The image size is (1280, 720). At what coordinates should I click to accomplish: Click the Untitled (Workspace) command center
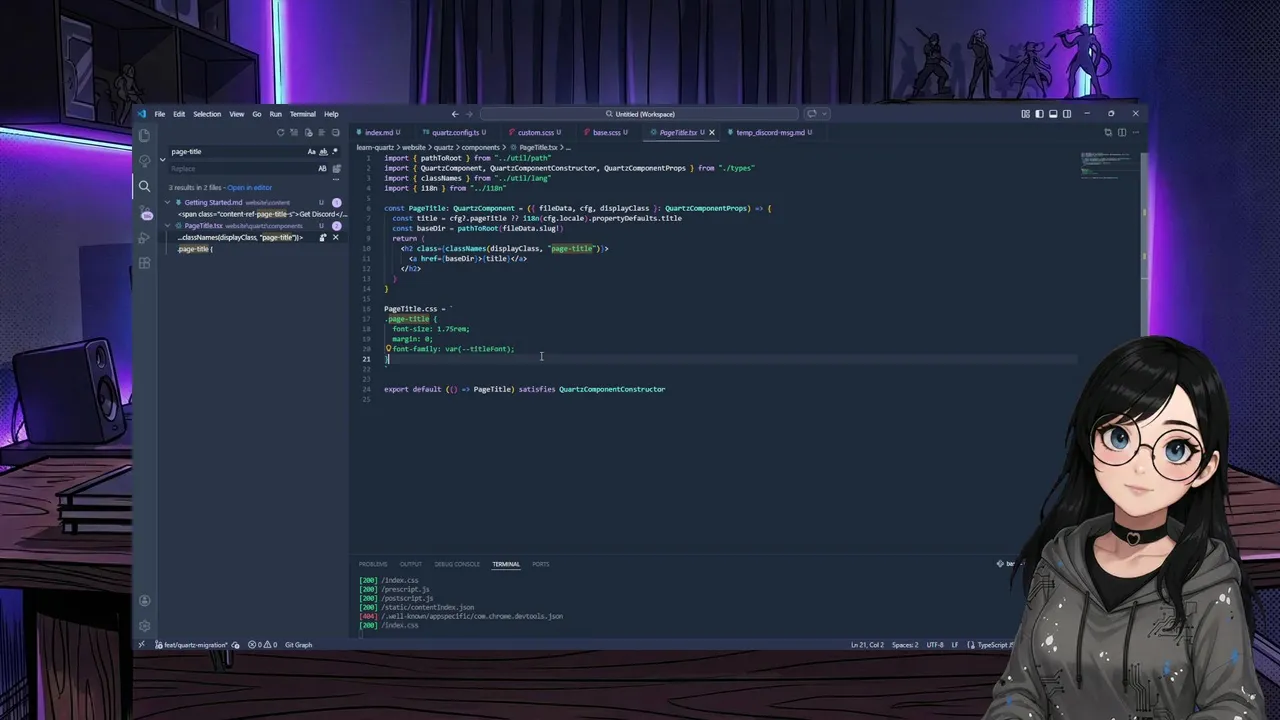pyautogui.click(x=640, y=114)
